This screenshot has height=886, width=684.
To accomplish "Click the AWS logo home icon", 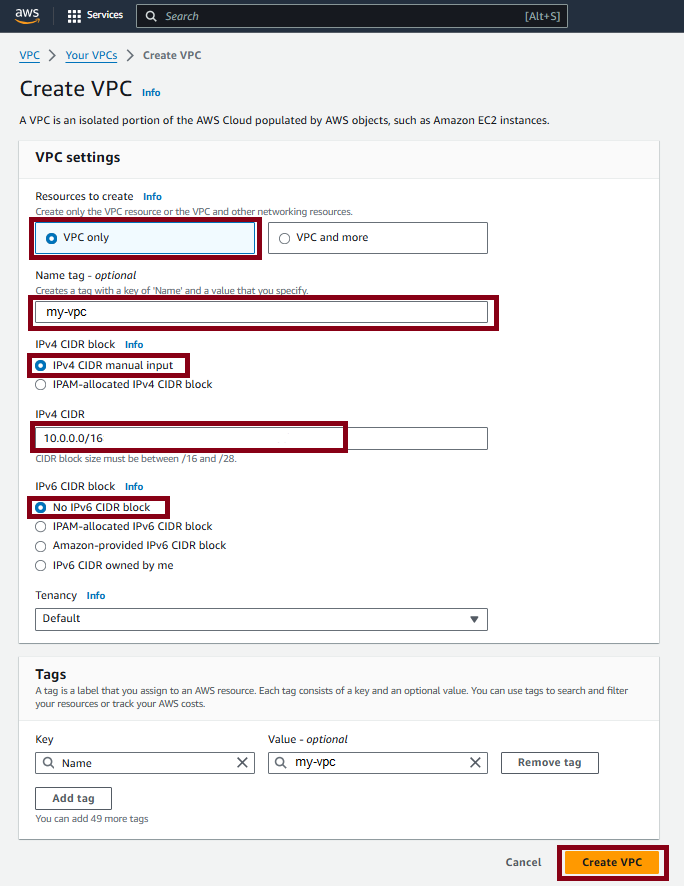I will tap(27, 16).
